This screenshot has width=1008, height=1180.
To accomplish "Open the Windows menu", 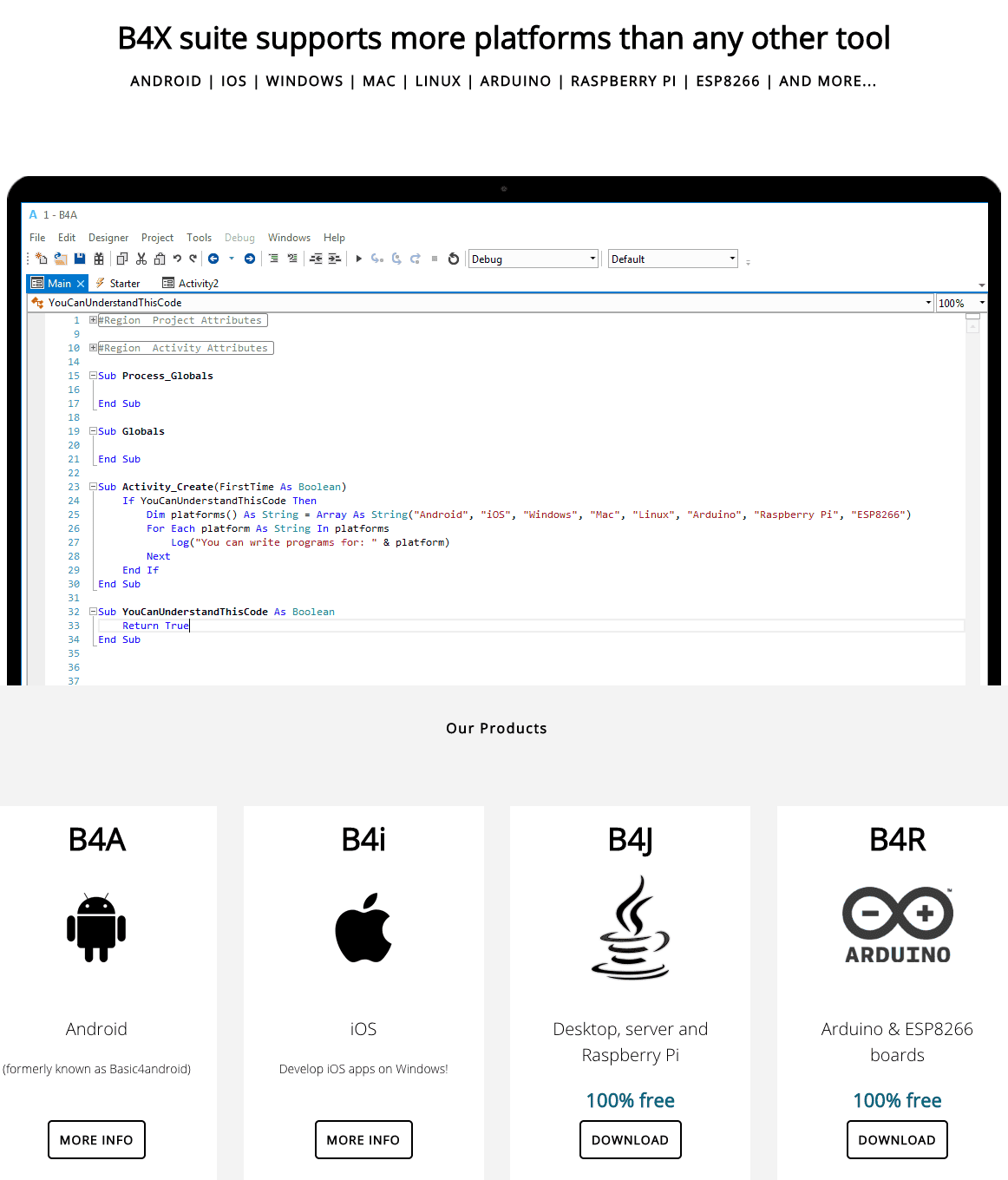I will click(289, 238).
